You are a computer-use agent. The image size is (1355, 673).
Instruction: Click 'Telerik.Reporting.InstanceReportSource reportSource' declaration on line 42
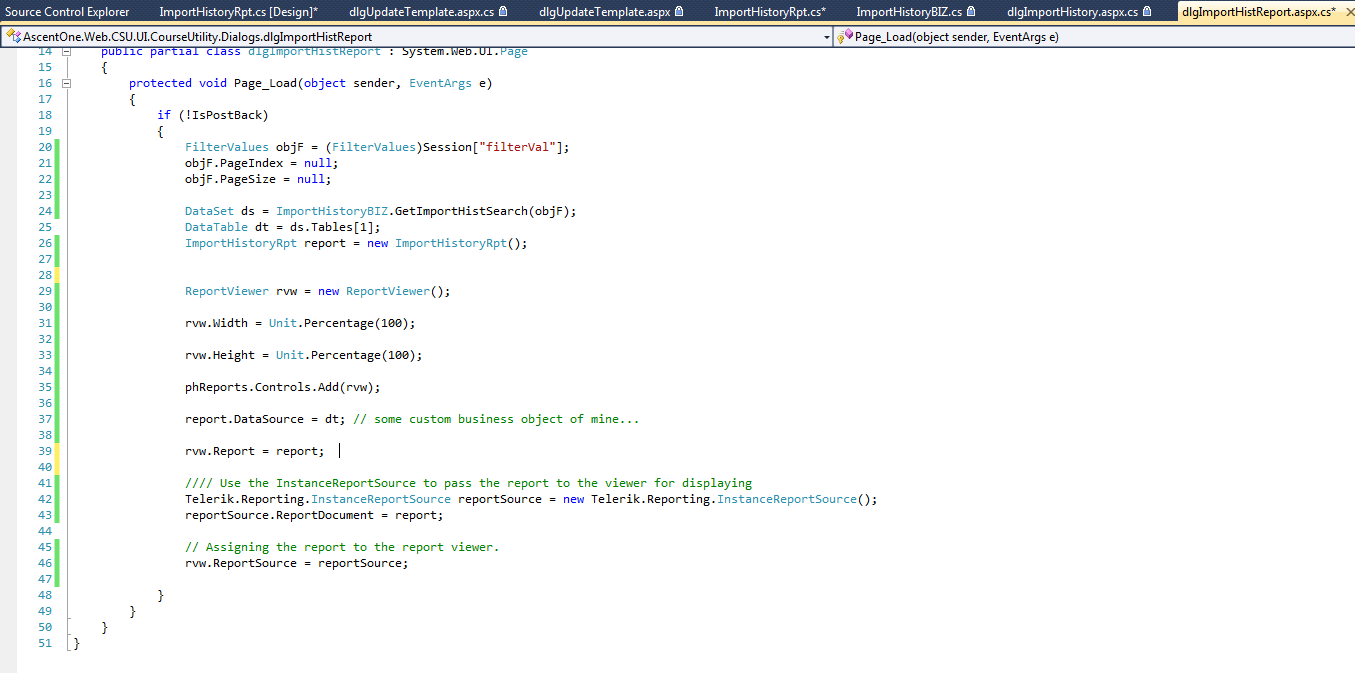click(x=363, y=499)
